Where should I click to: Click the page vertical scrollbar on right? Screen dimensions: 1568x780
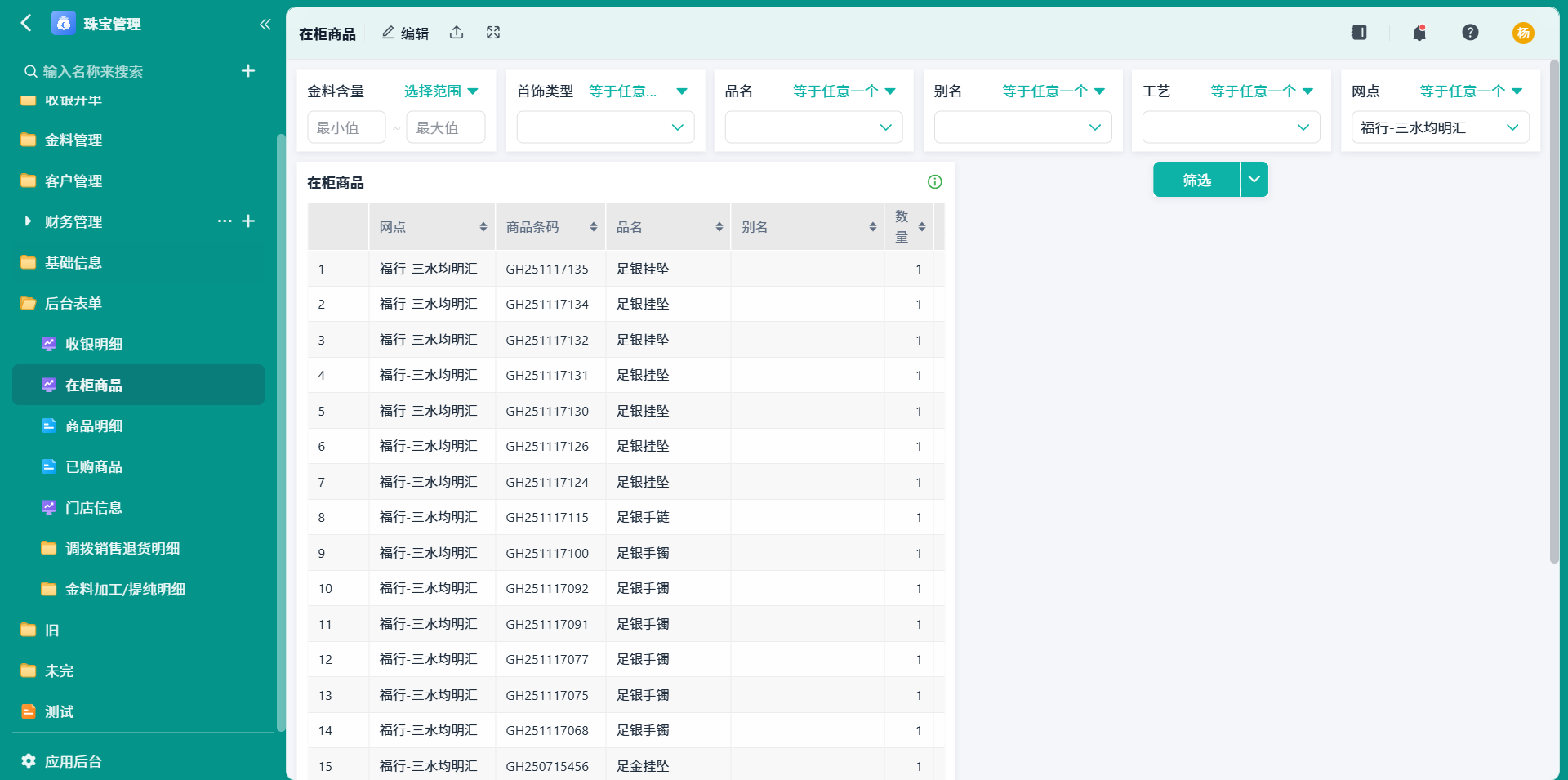1554,310
